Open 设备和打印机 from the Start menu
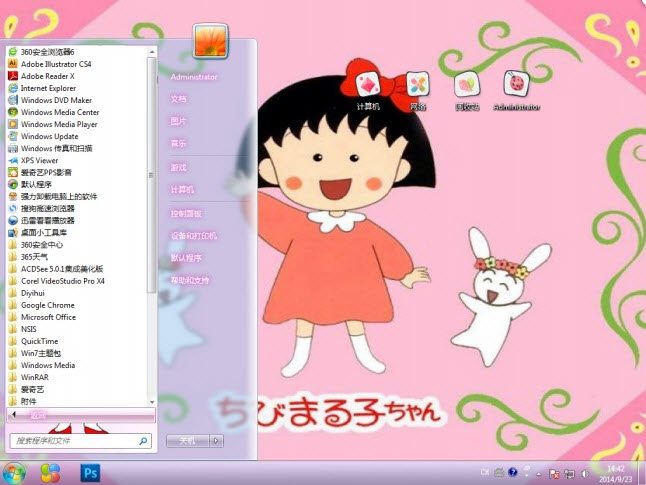 [x=194, y=236]
